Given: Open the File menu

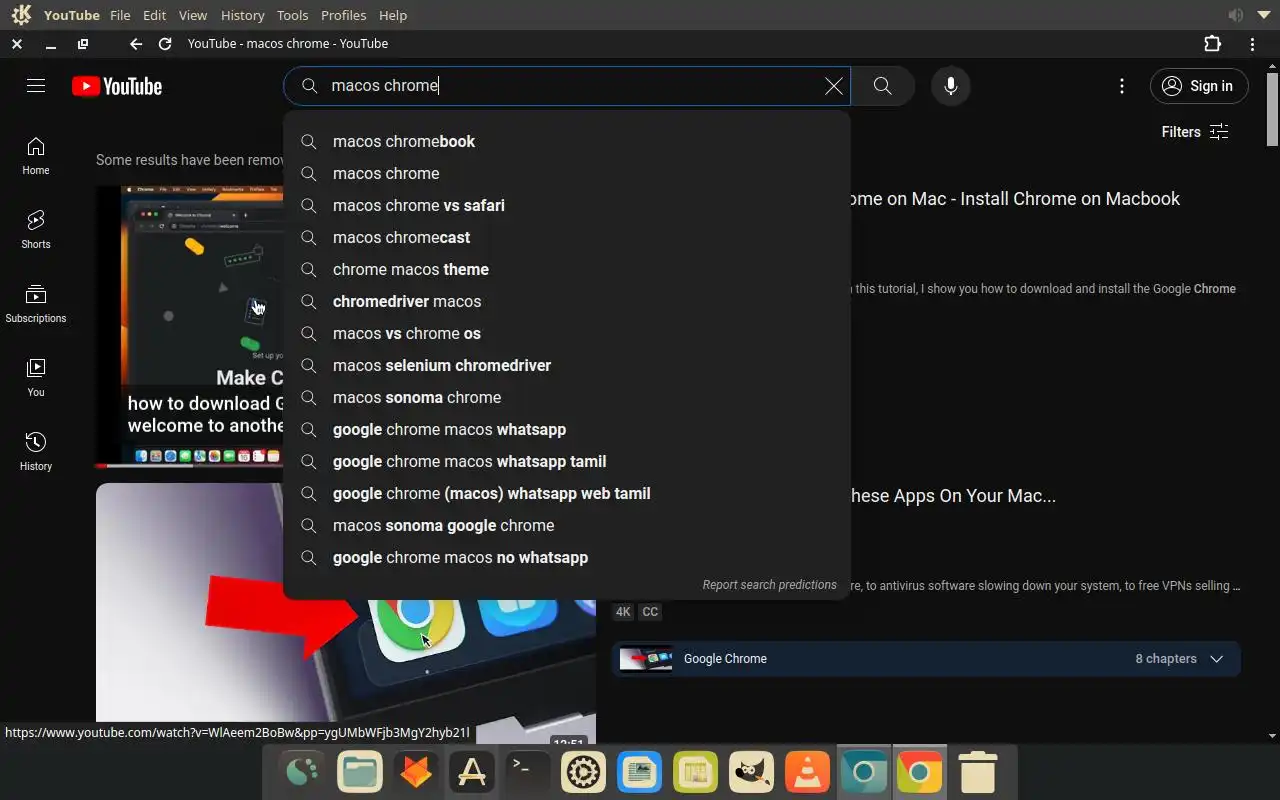Looking at the screenshot, I should 120,15.
